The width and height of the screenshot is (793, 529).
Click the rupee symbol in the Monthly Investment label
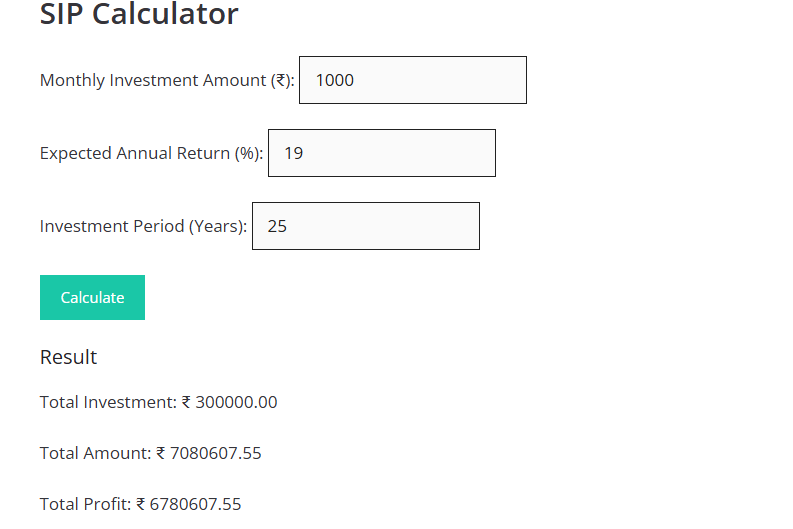(280, 80)
